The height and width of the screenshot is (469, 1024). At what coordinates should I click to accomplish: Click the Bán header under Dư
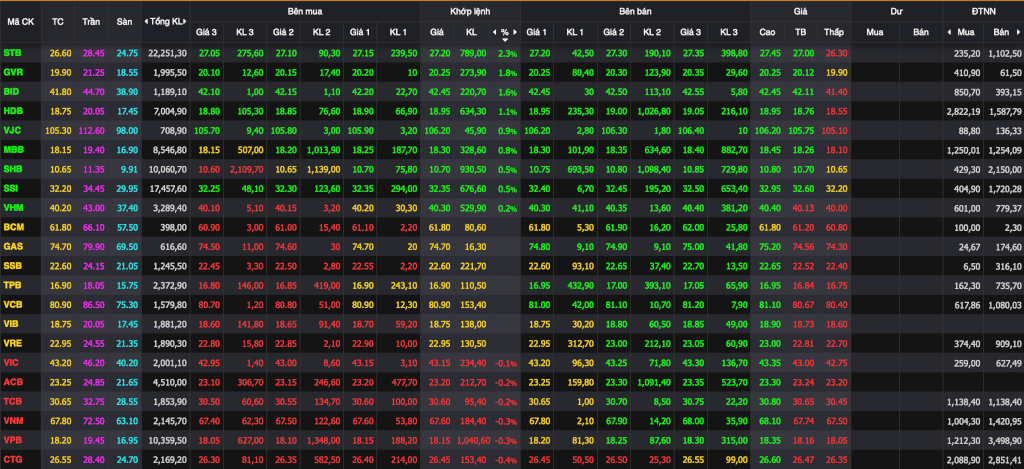[x=921, y=31]
